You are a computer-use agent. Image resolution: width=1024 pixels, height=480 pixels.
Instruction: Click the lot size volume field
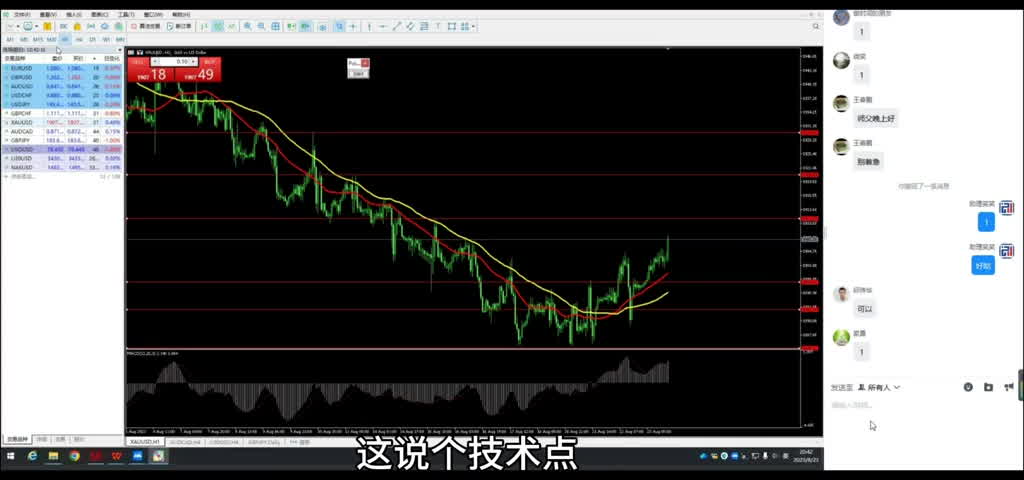click(180, 61)
